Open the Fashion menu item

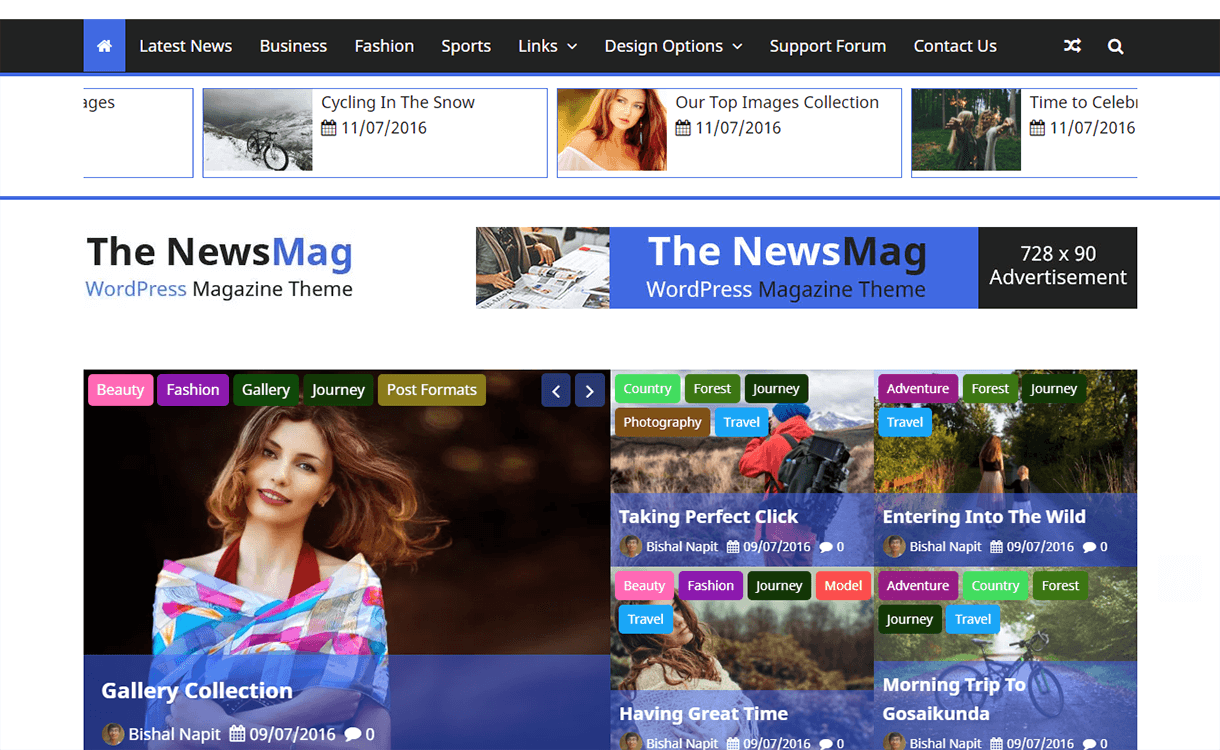coord(384,46)
